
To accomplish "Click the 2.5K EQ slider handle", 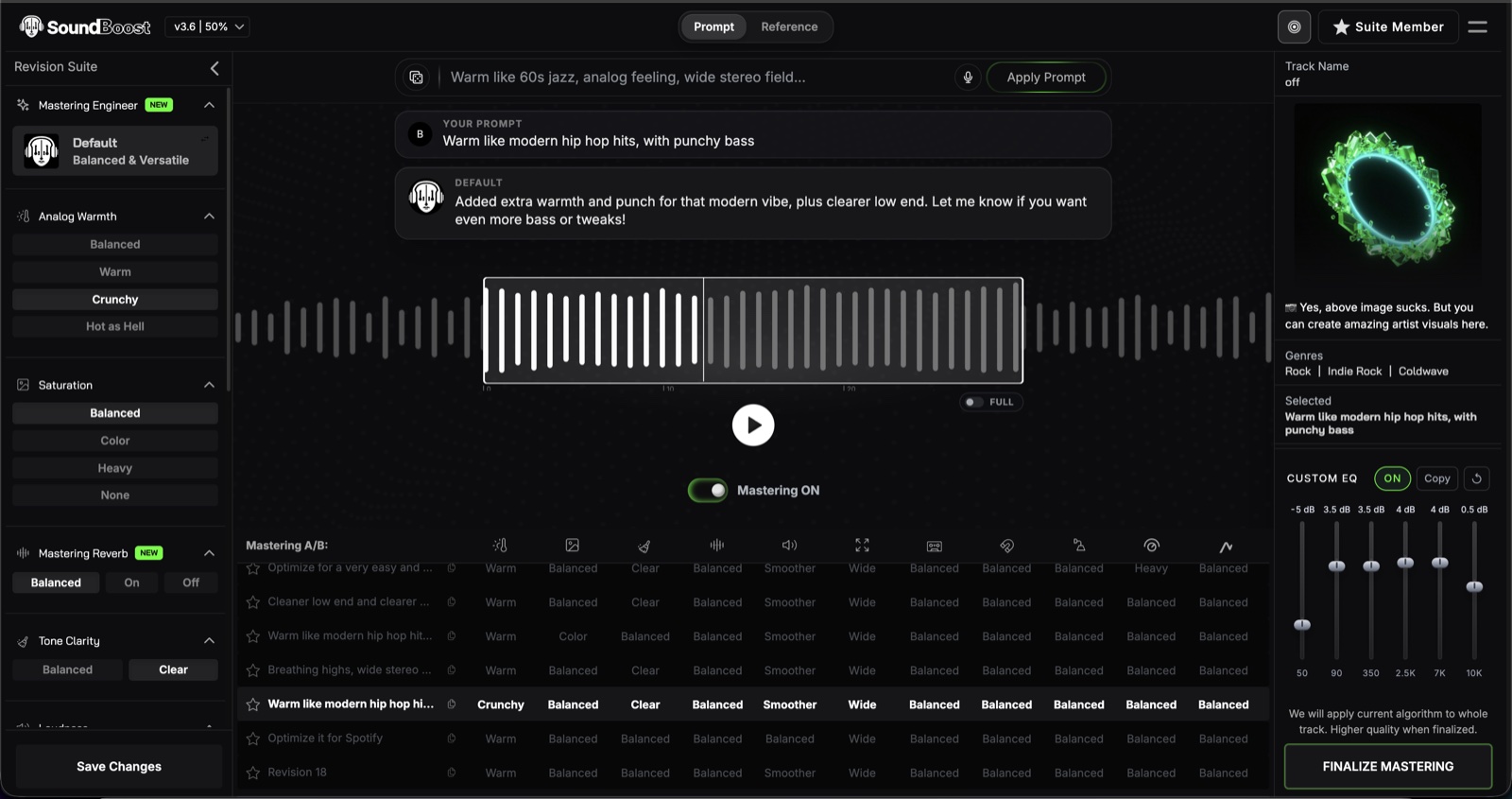I will (x=1405, y=563).
